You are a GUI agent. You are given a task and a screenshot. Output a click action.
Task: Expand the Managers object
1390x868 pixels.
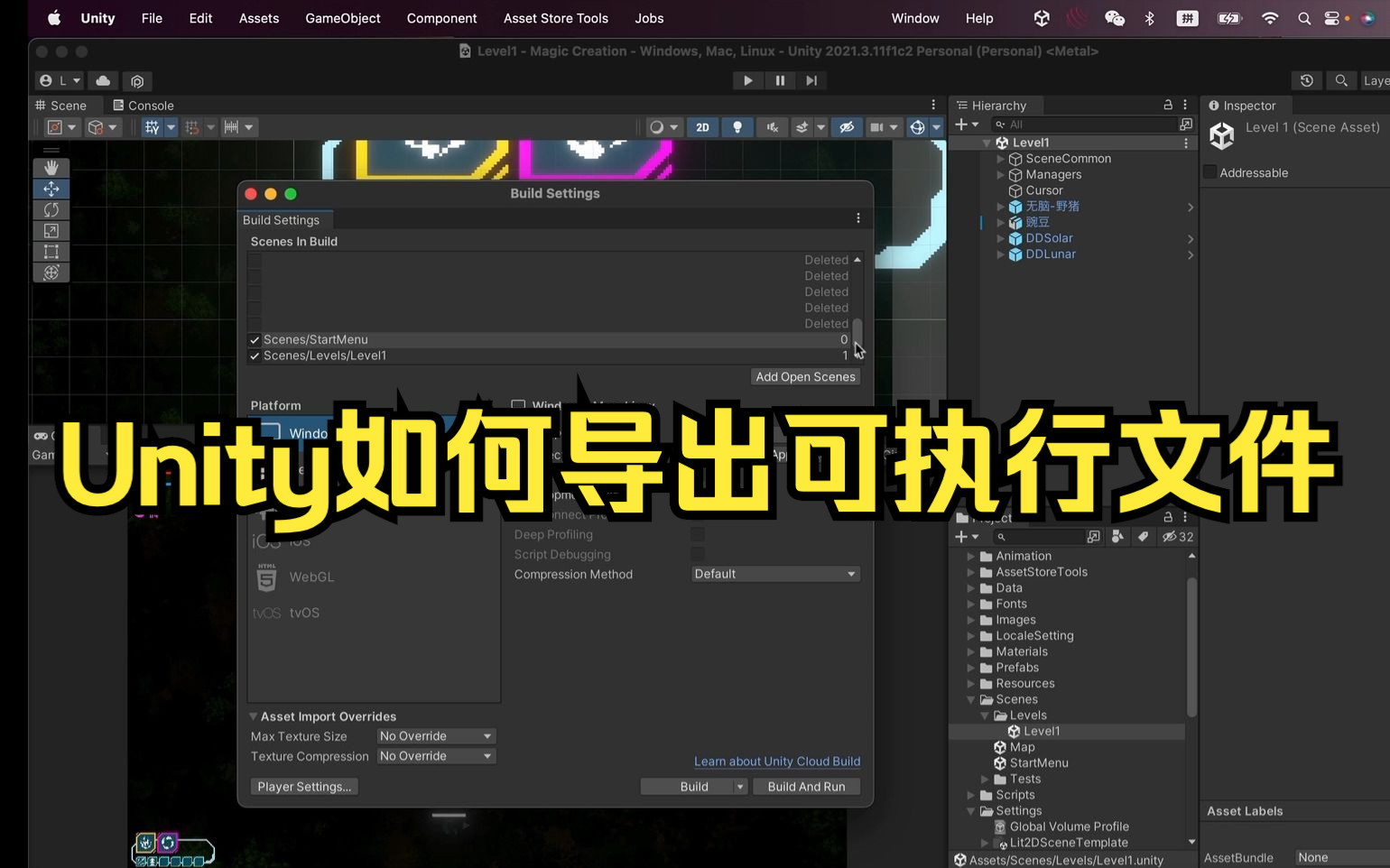click(x=1000, y=175)
